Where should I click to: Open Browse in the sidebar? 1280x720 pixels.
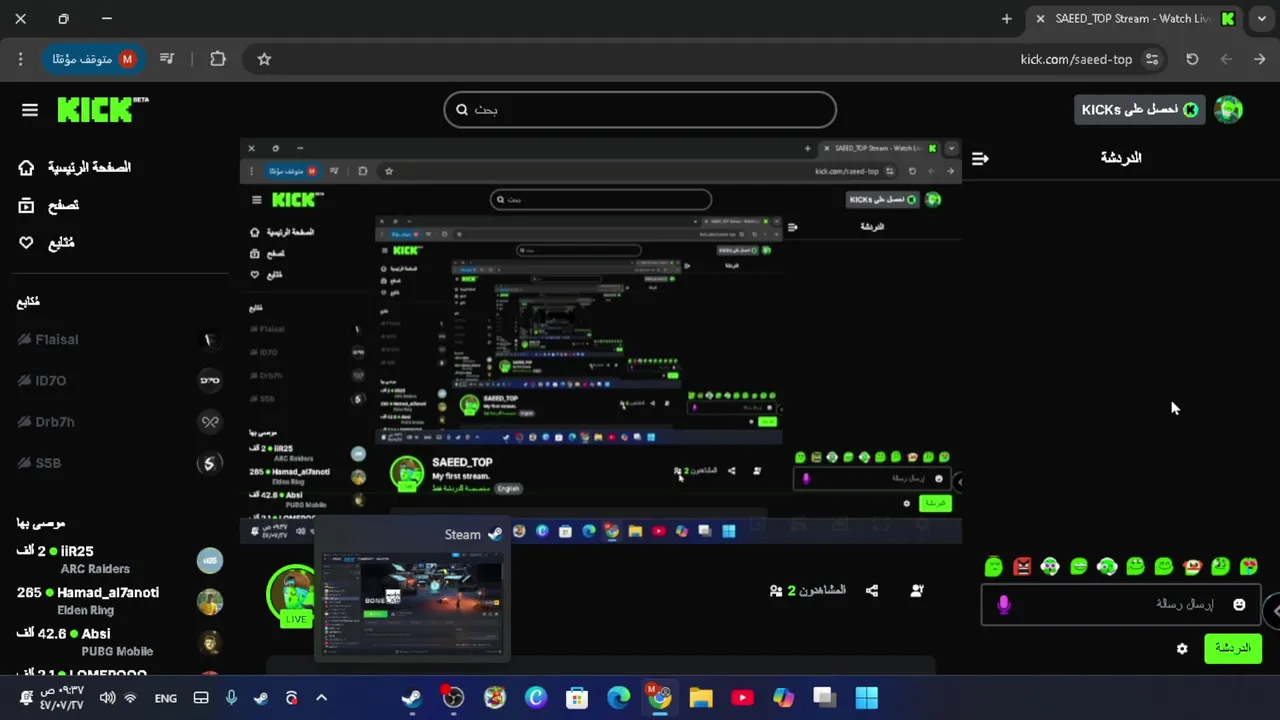click(48, 205)
